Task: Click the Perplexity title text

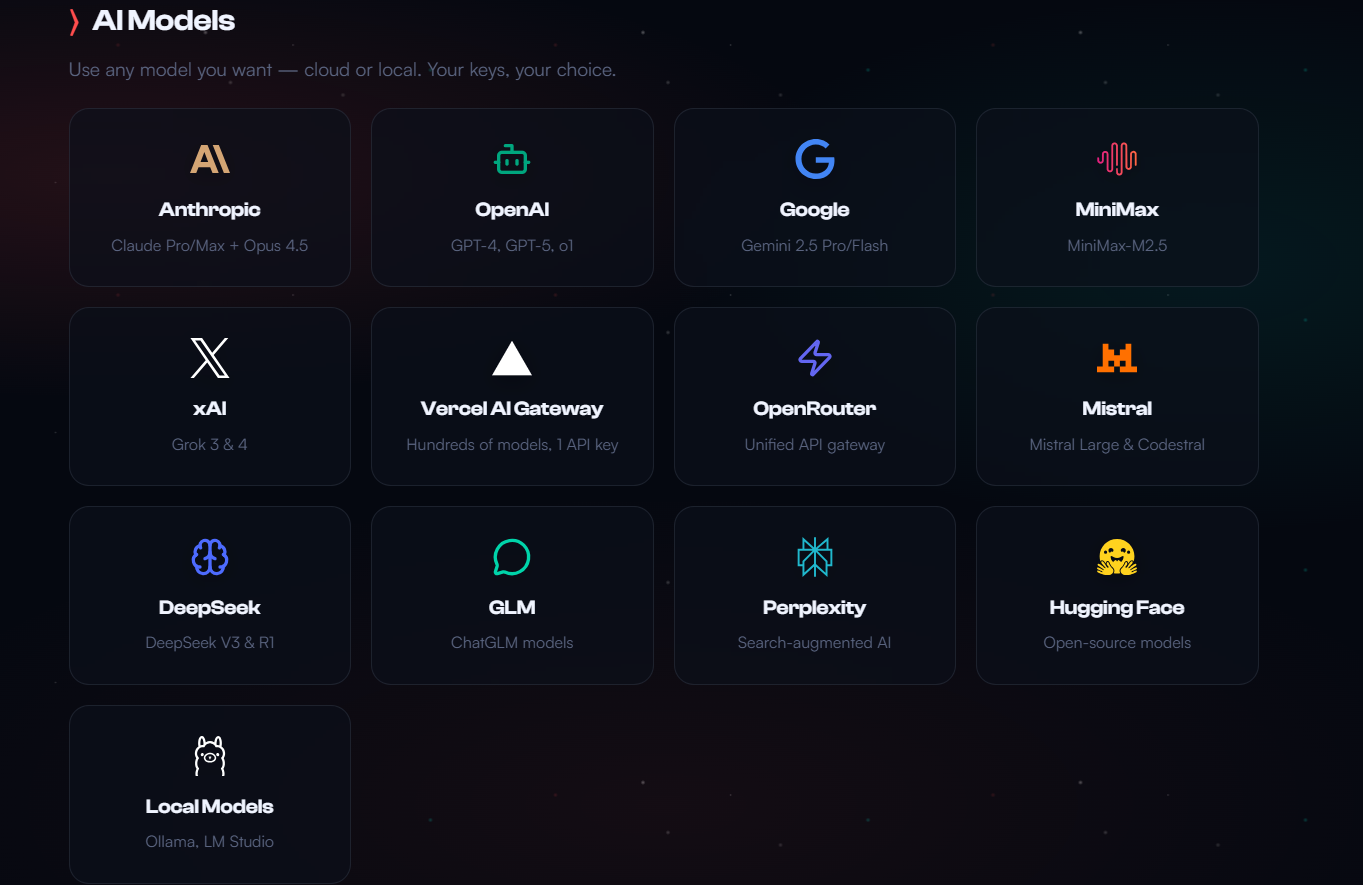Action: pos(815,608)
